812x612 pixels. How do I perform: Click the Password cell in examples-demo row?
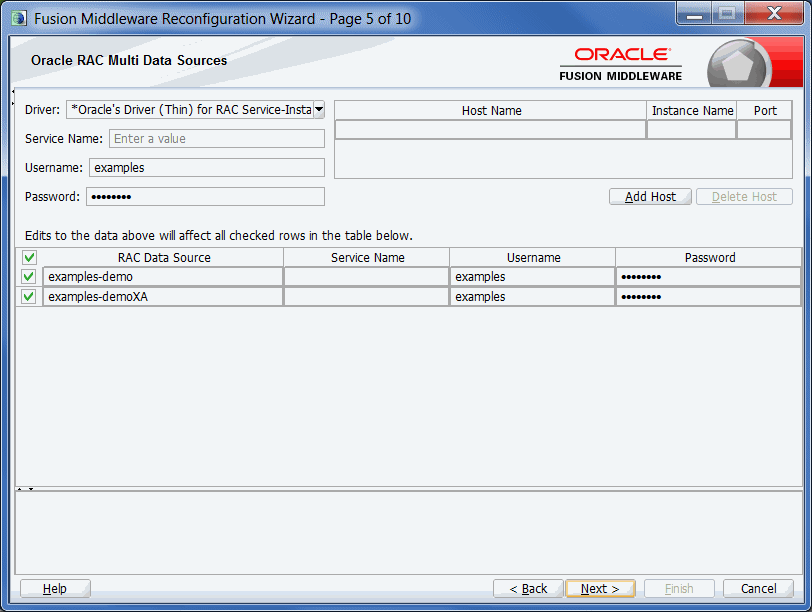[708, 276]
